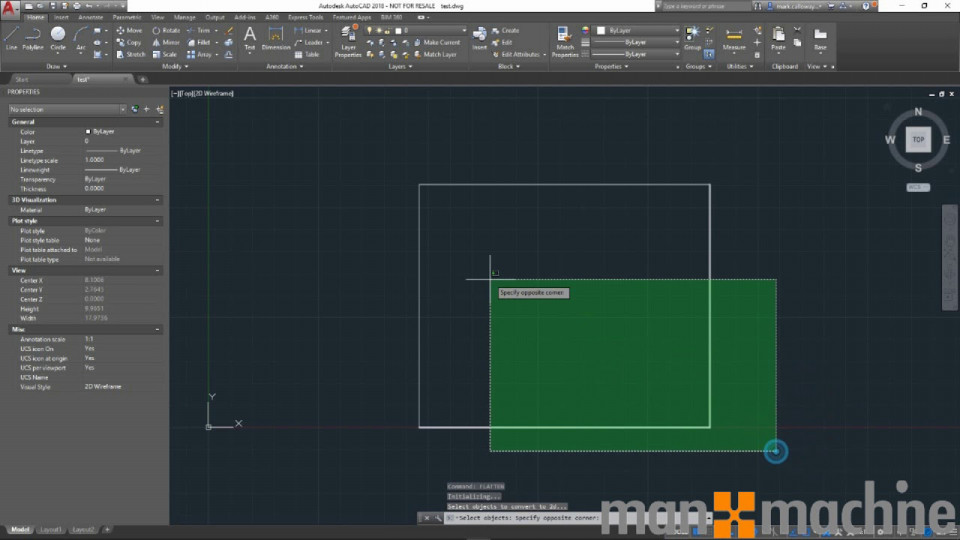Open the Layout1 tab
Screen dimensions: 960x540
(52, 529)
